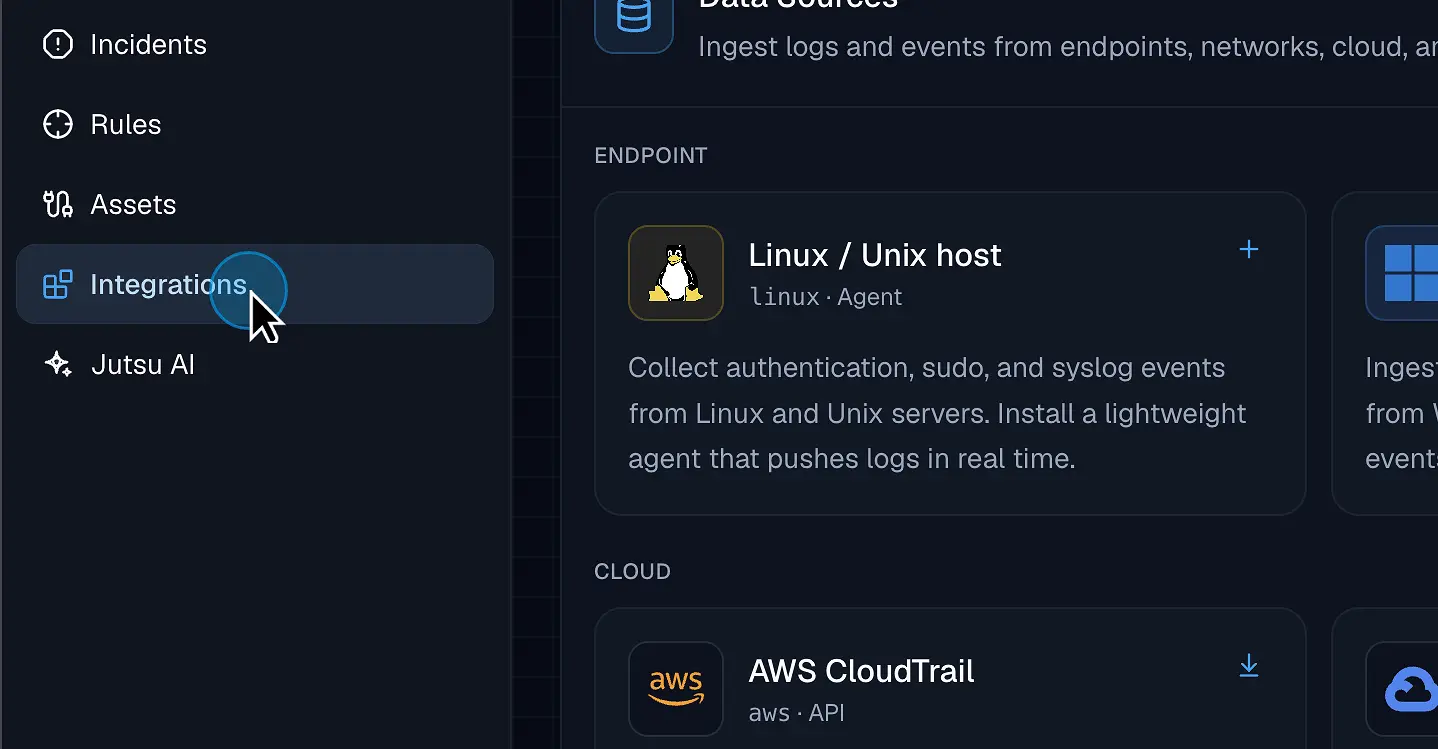Click the Jutsu AI sparkle icon
The width and height of the screenshot is (1438, 749).
pos(58,364)
